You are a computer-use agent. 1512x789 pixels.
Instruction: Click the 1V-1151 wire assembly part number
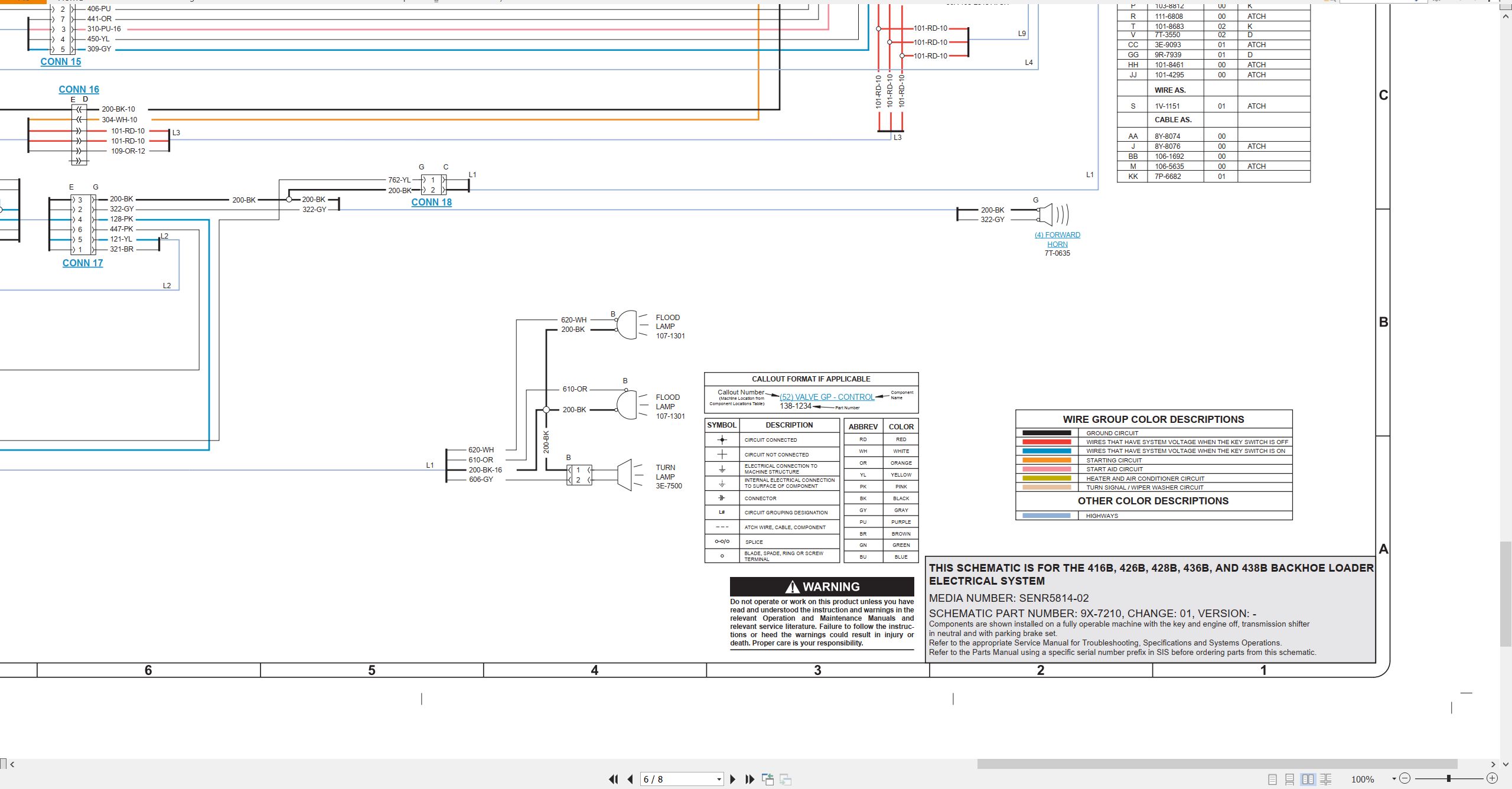[1167, 106]
